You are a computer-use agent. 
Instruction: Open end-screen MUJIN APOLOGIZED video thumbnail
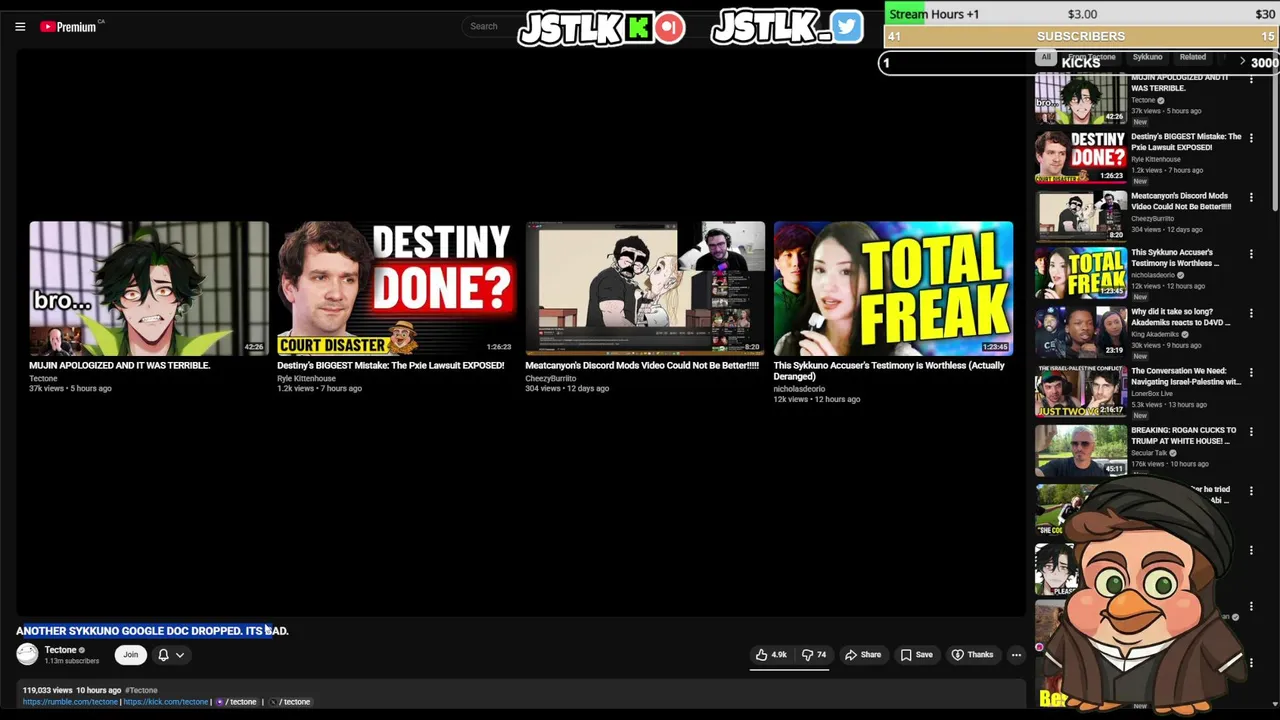tap(149, 288)
